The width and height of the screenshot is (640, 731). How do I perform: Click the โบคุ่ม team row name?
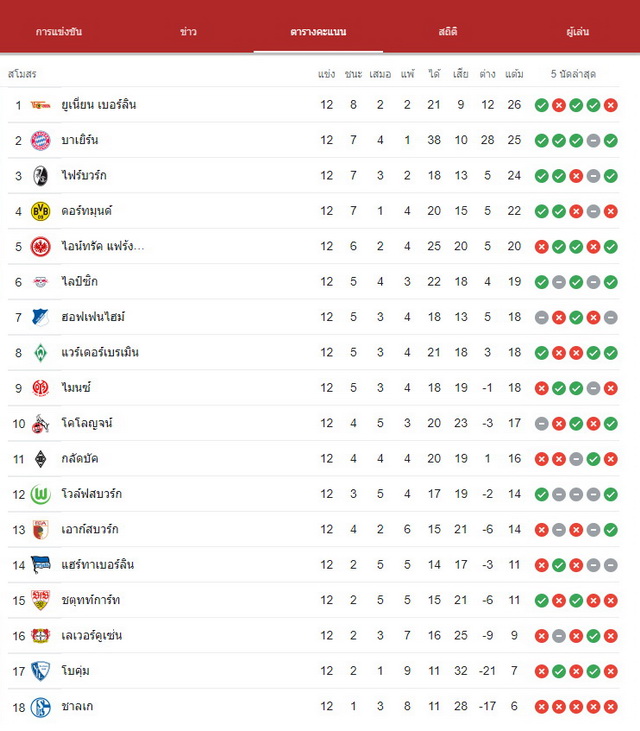tap(76, 671)
